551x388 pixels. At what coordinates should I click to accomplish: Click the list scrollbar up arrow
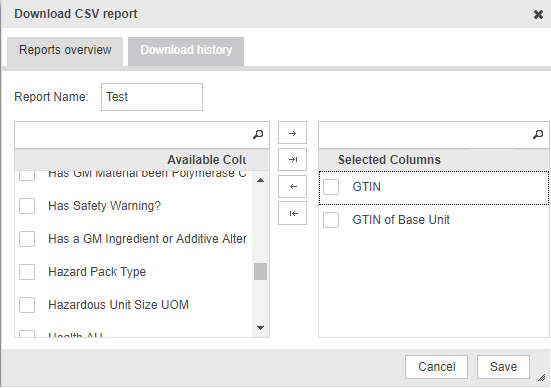260,180
